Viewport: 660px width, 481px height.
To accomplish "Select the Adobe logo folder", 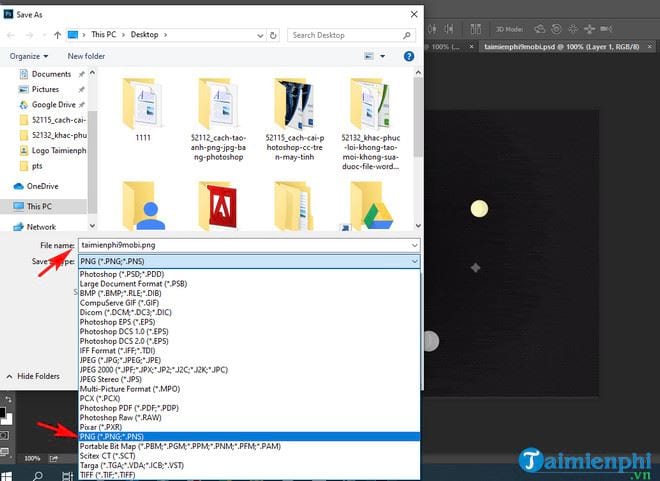I will pos(219,206).
